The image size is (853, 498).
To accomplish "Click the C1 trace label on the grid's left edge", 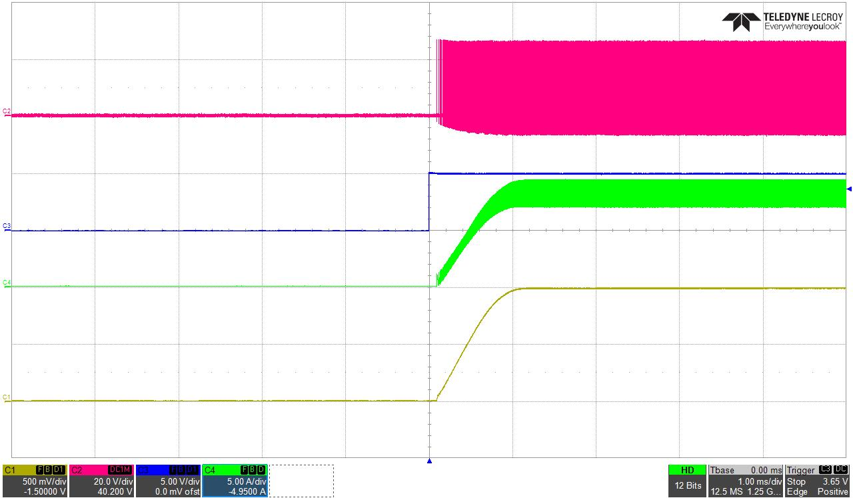I will pos(7,398).
